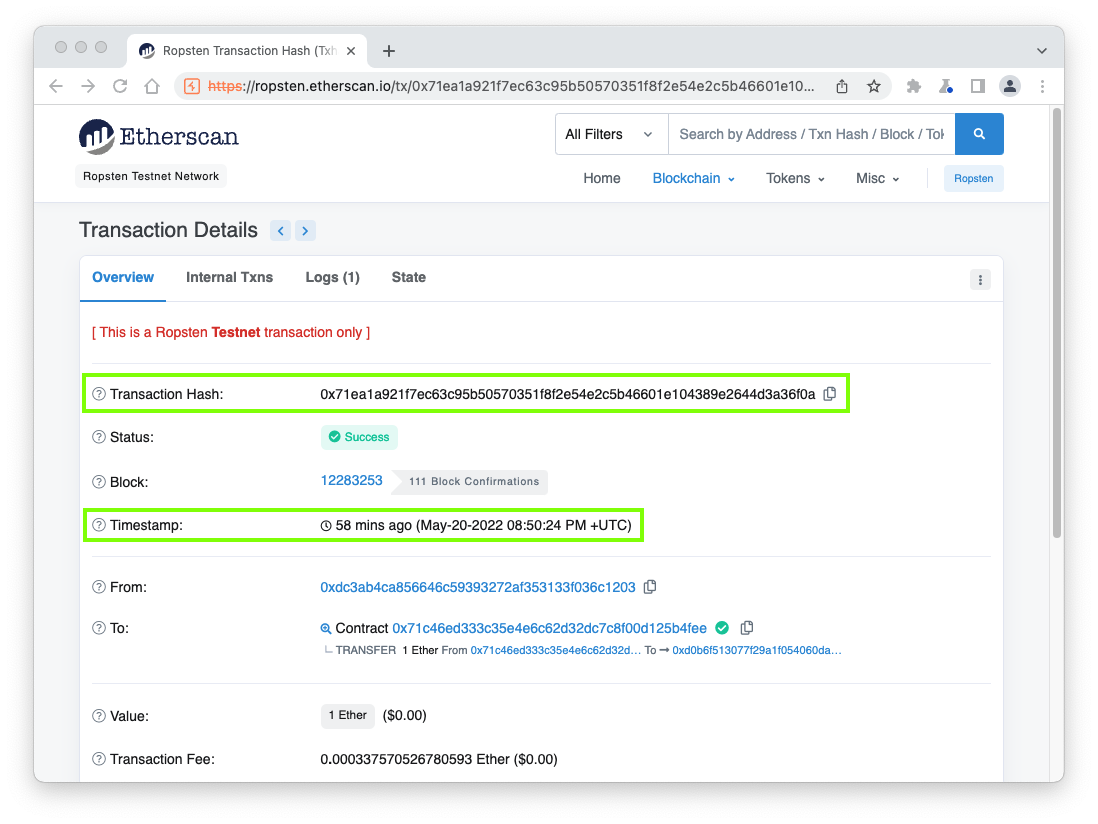Open the three-dot options in Overview panel
This screenshot has height=824, width=1098.
pos(980,280)
